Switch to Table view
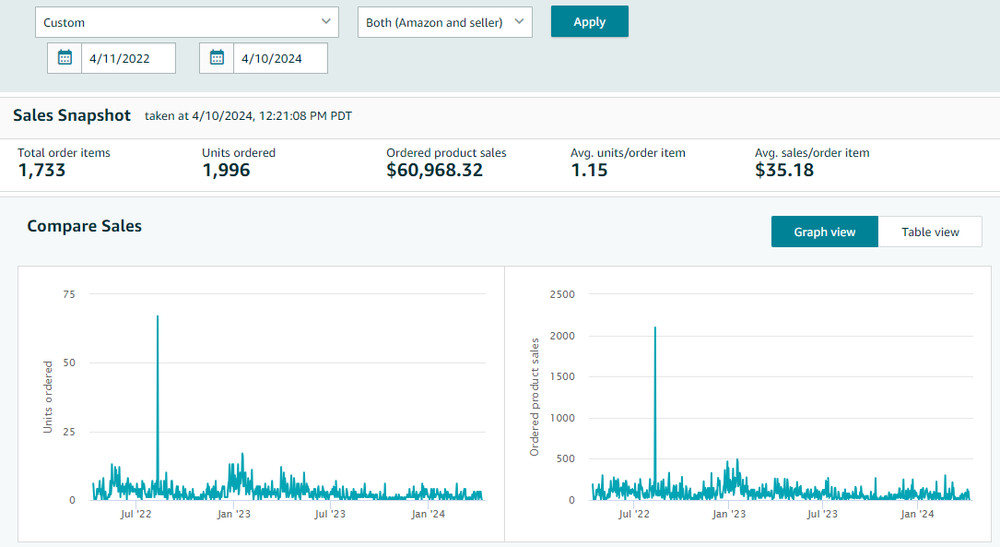1000x547 pixels. 930,232
